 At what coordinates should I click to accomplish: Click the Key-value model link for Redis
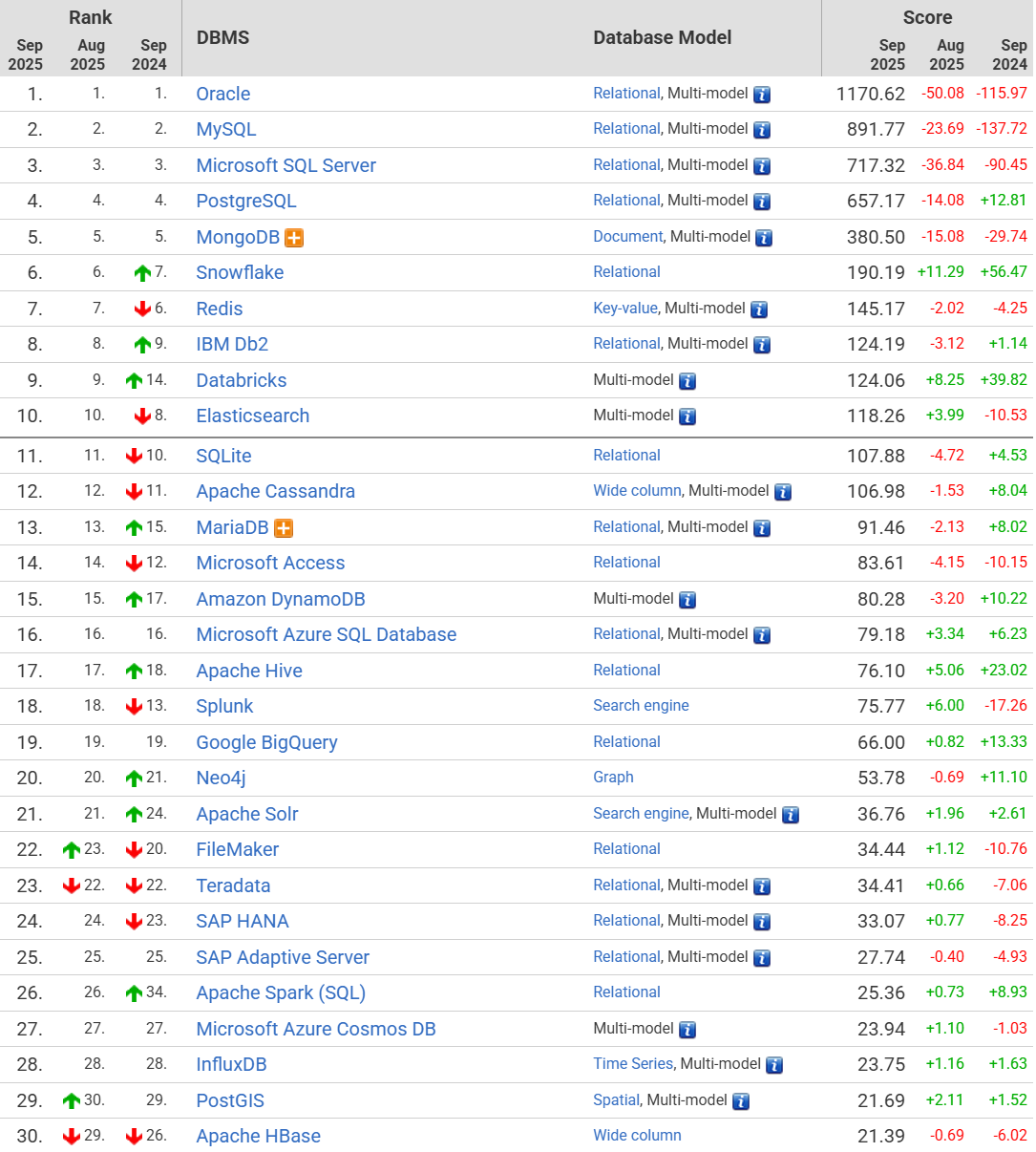625,308
